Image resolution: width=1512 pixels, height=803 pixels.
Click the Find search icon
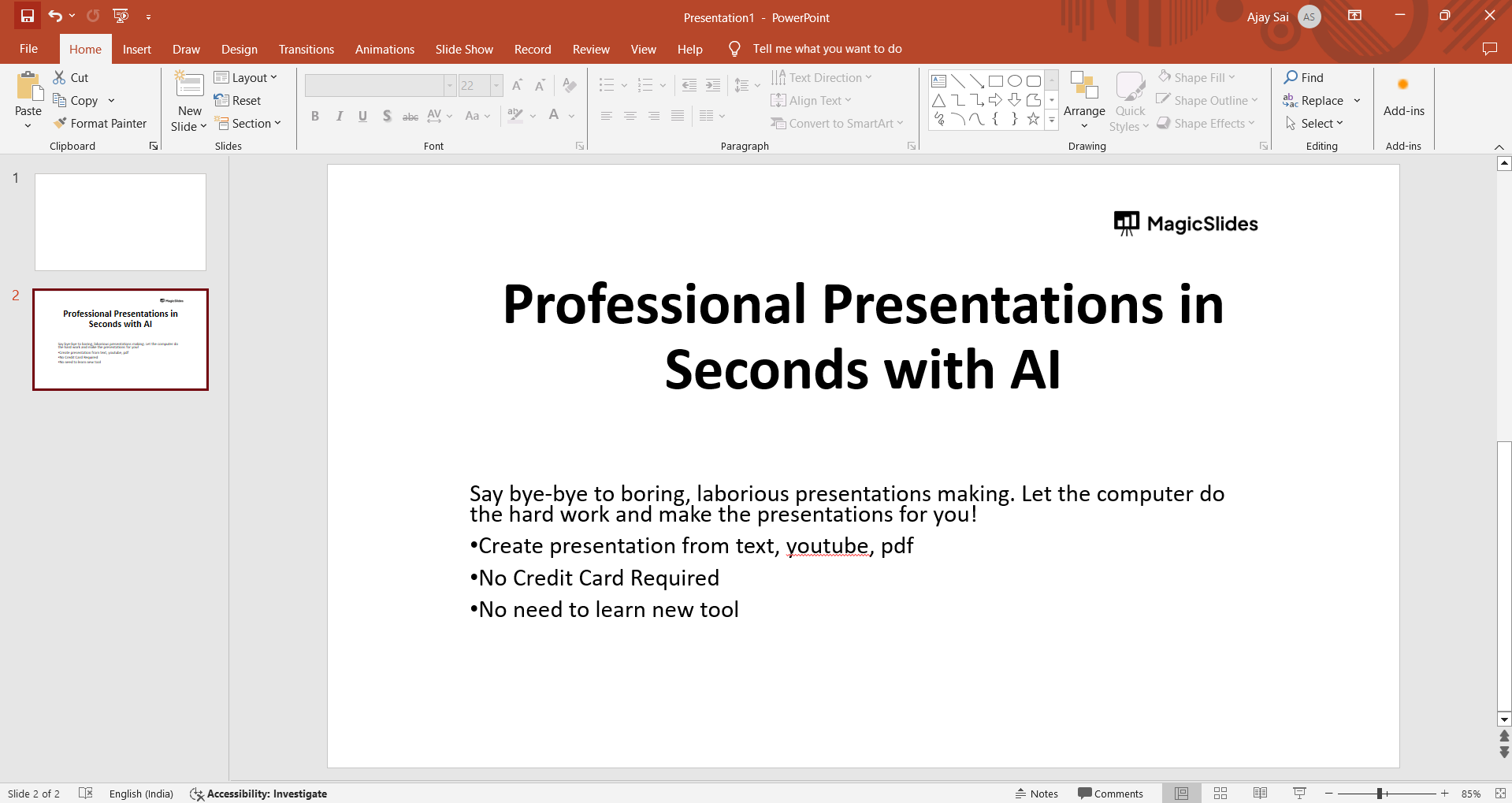1291,77
